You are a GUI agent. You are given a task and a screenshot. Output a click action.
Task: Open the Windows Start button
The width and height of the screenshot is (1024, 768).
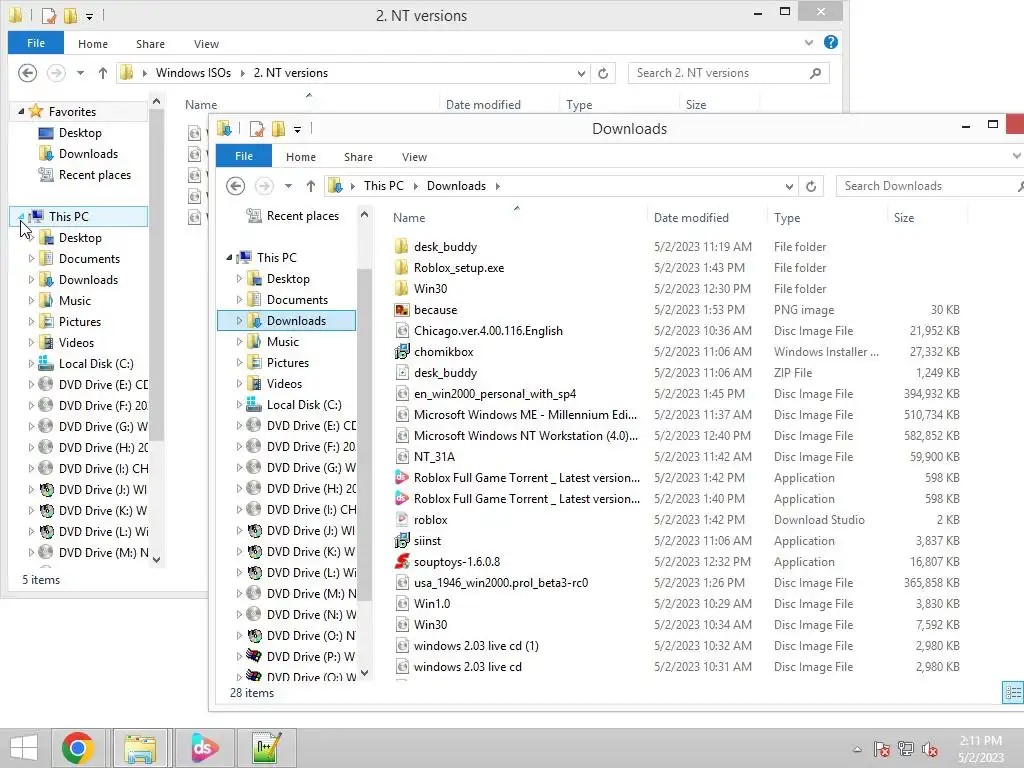[24, 748]
